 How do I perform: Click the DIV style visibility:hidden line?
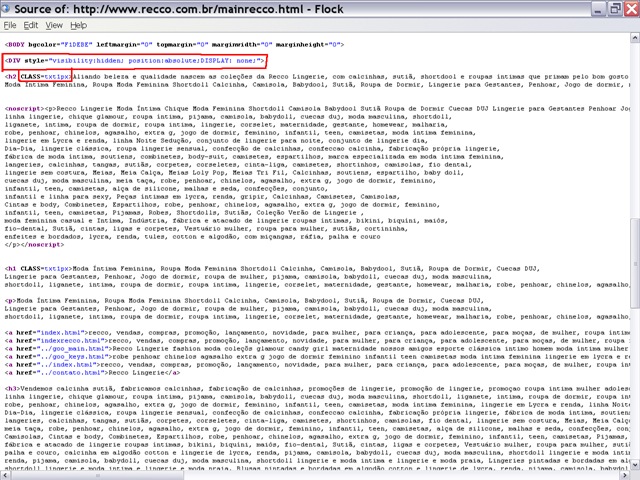(135, 61)
